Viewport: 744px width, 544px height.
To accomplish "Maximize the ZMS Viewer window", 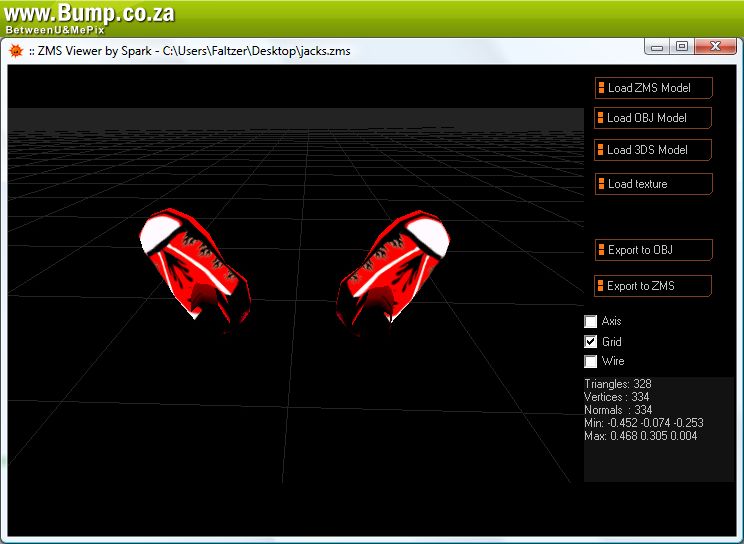I will pos(682,47).
